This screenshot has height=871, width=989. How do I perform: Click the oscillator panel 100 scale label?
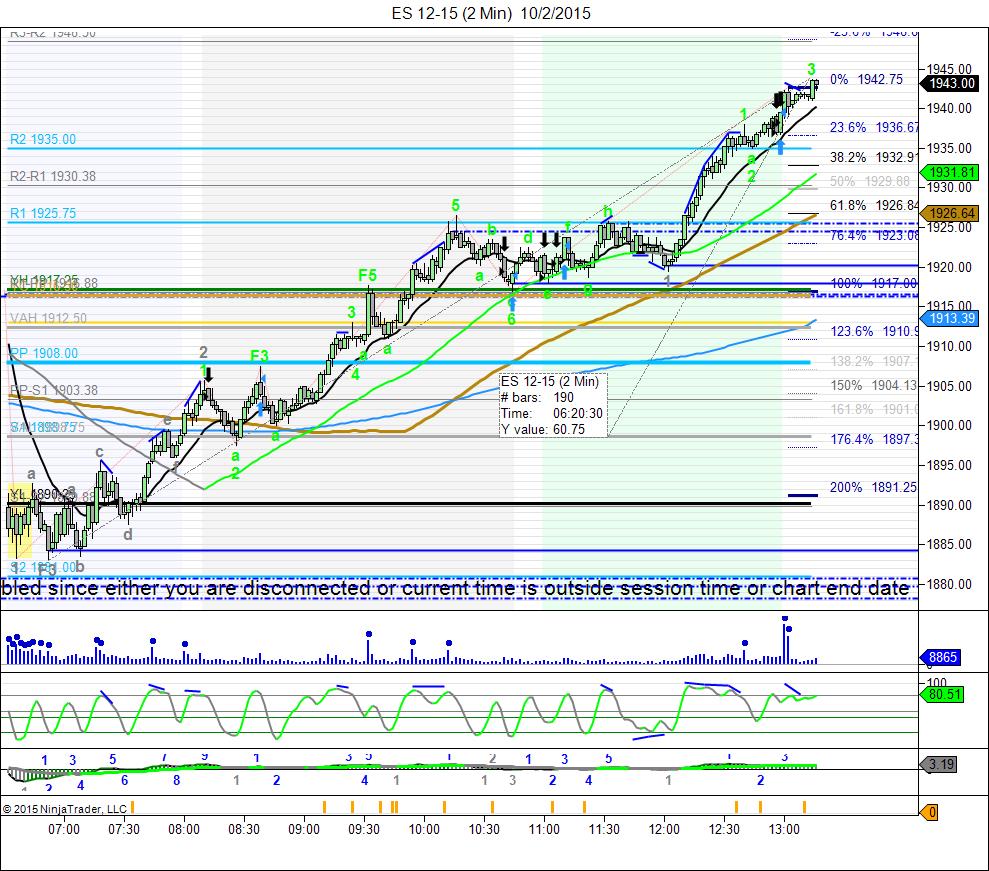937,682
